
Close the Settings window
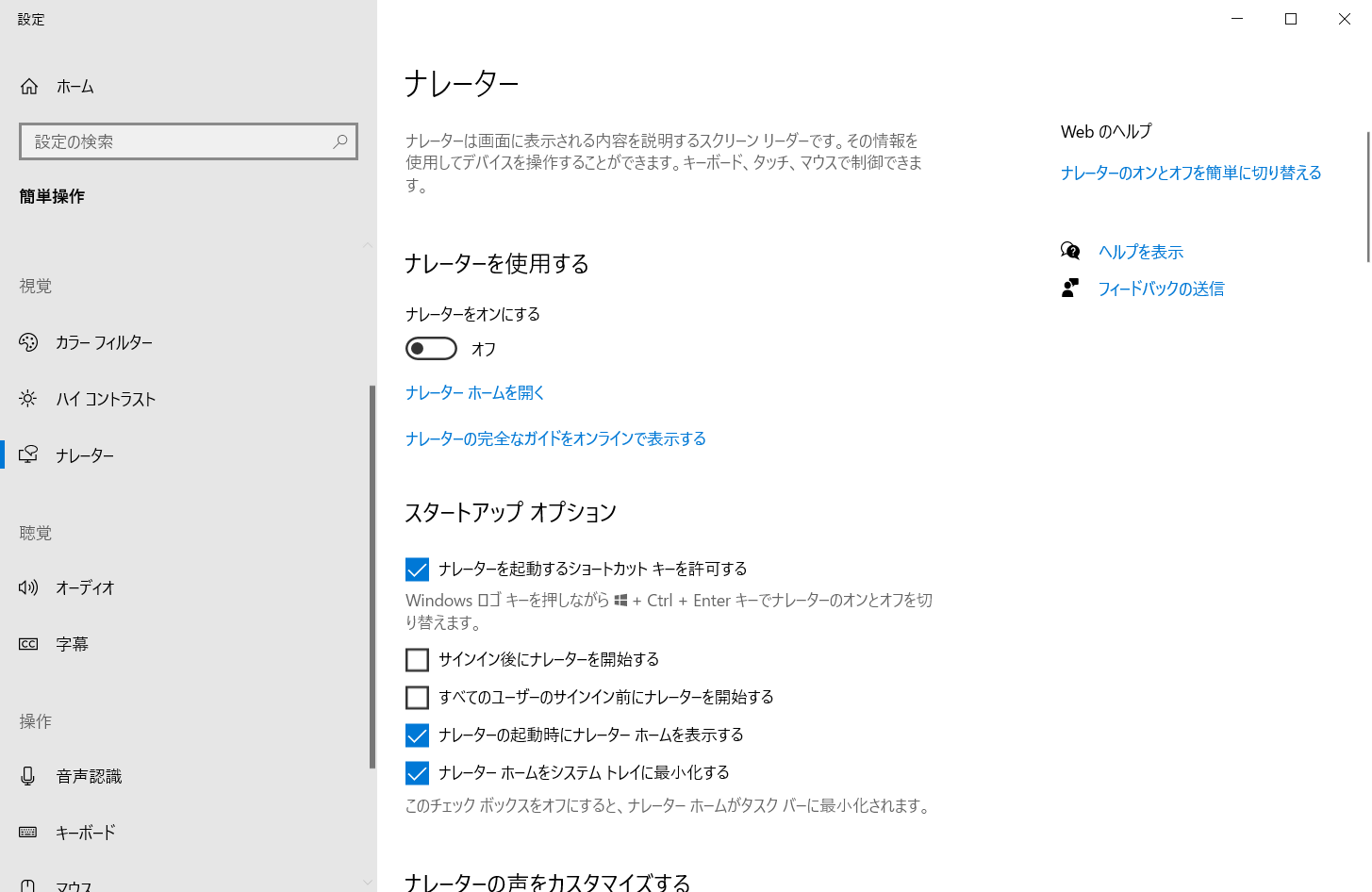point(1345,19)
